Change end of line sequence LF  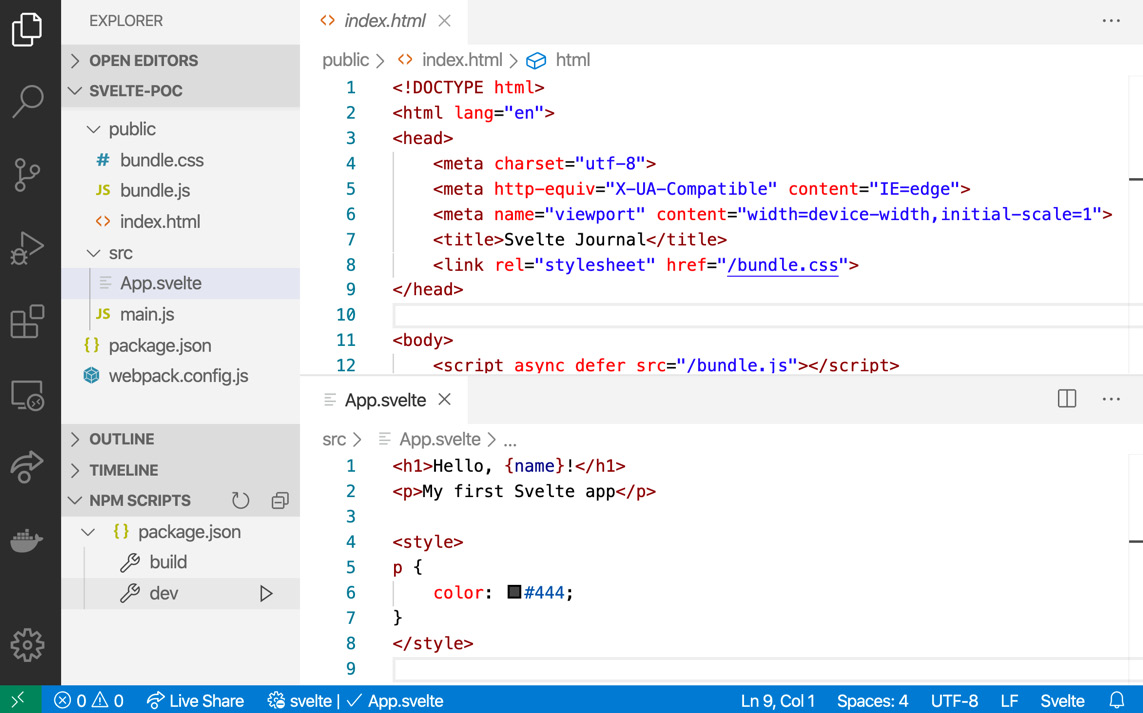point(1009,701)
